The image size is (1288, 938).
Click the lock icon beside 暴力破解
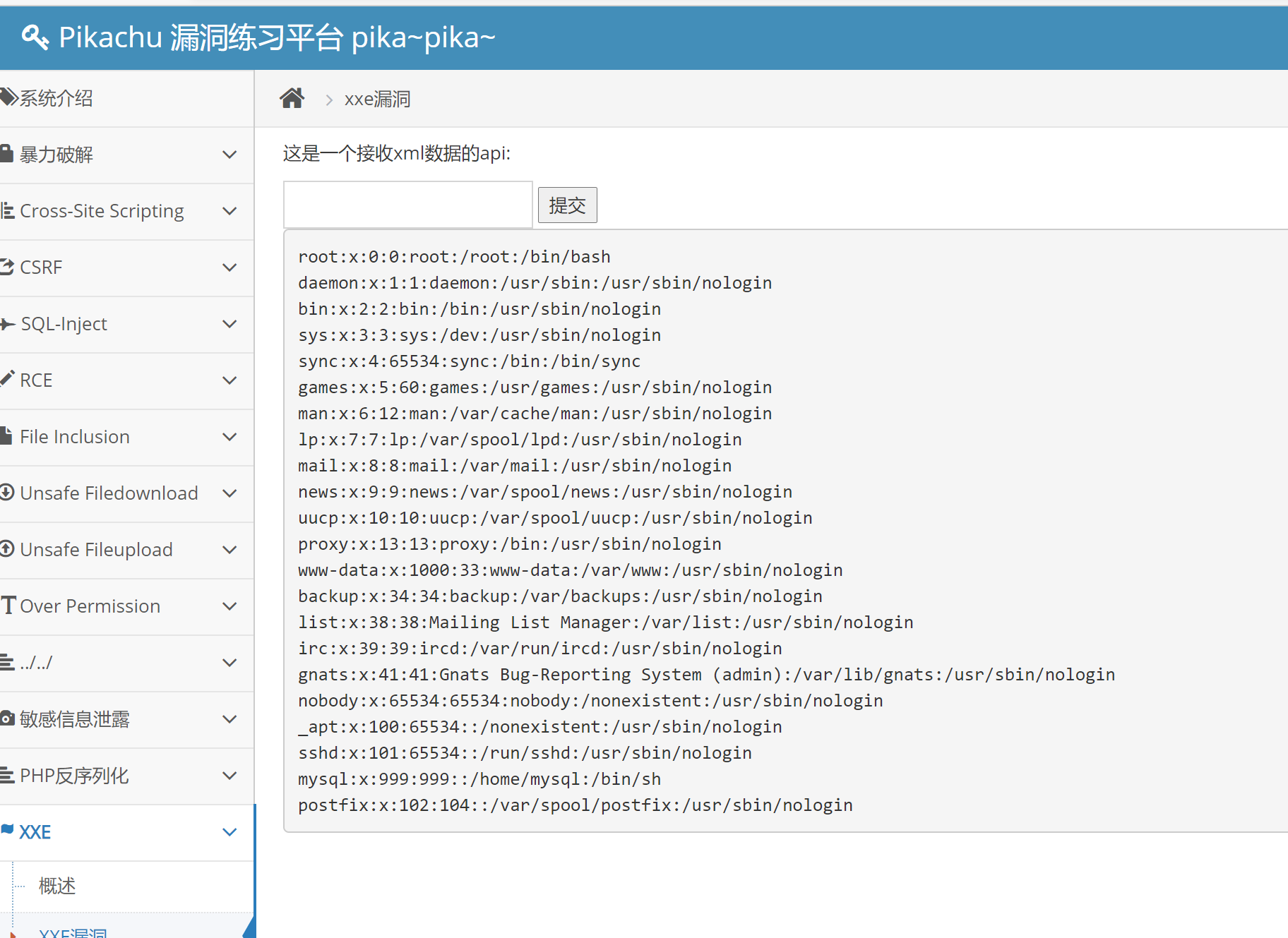click(x=7, y=154)
